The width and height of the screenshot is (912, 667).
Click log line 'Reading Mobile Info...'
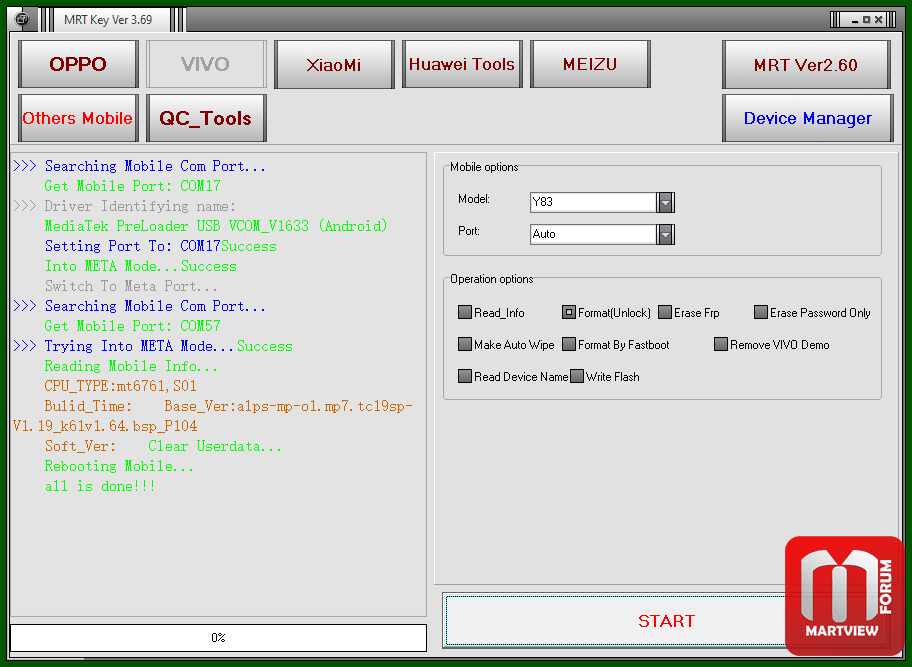click(131, 366)
